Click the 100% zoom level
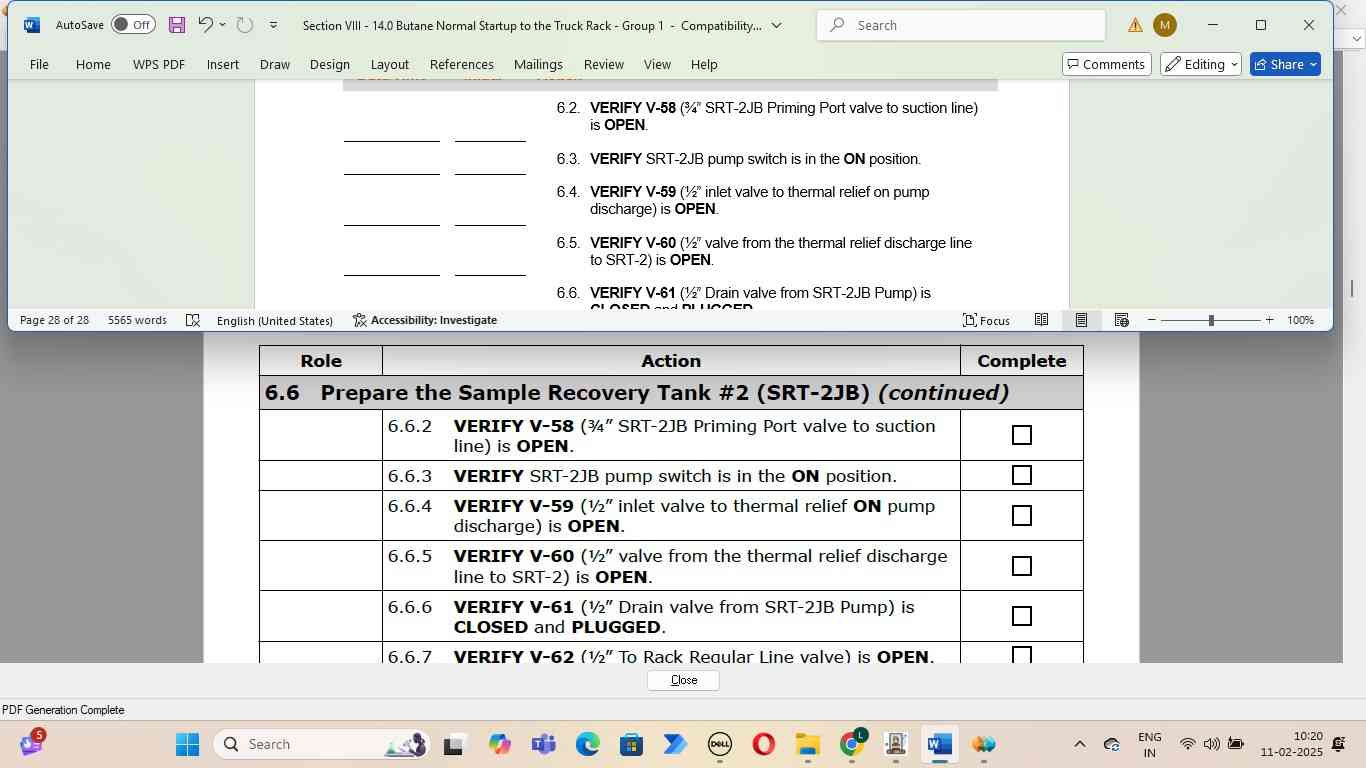Image resolution: width=1366 pixels, height=768 pixels. 1300,320
